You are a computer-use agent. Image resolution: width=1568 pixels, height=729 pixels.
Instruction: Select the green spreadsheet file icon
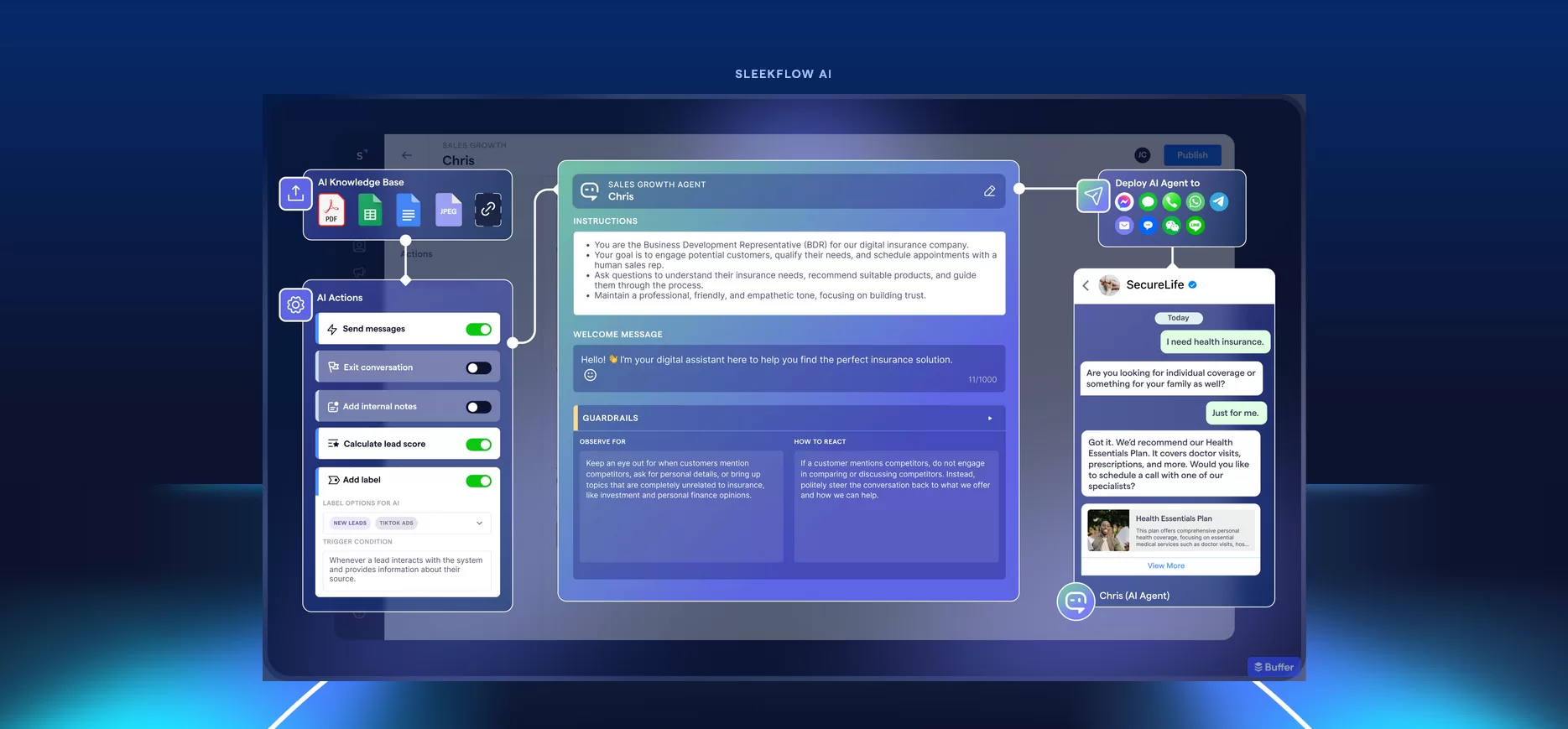(370, 210)
